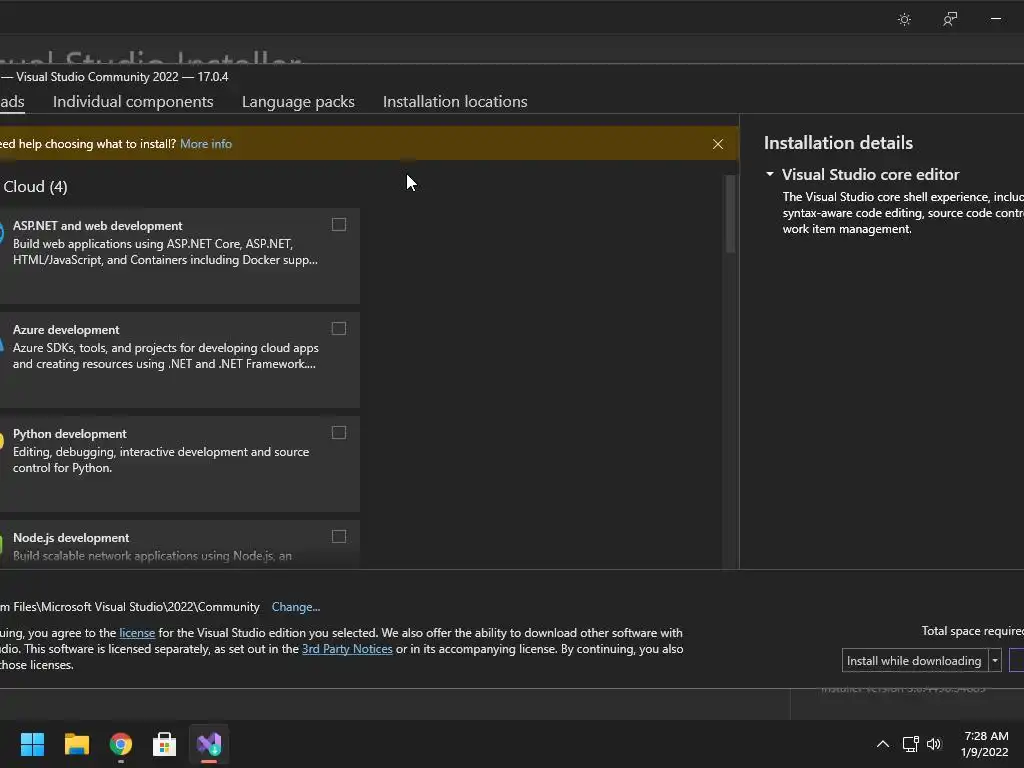
Task: Select Visual Studio Installer taskbar icon
Action: (209, 744)
